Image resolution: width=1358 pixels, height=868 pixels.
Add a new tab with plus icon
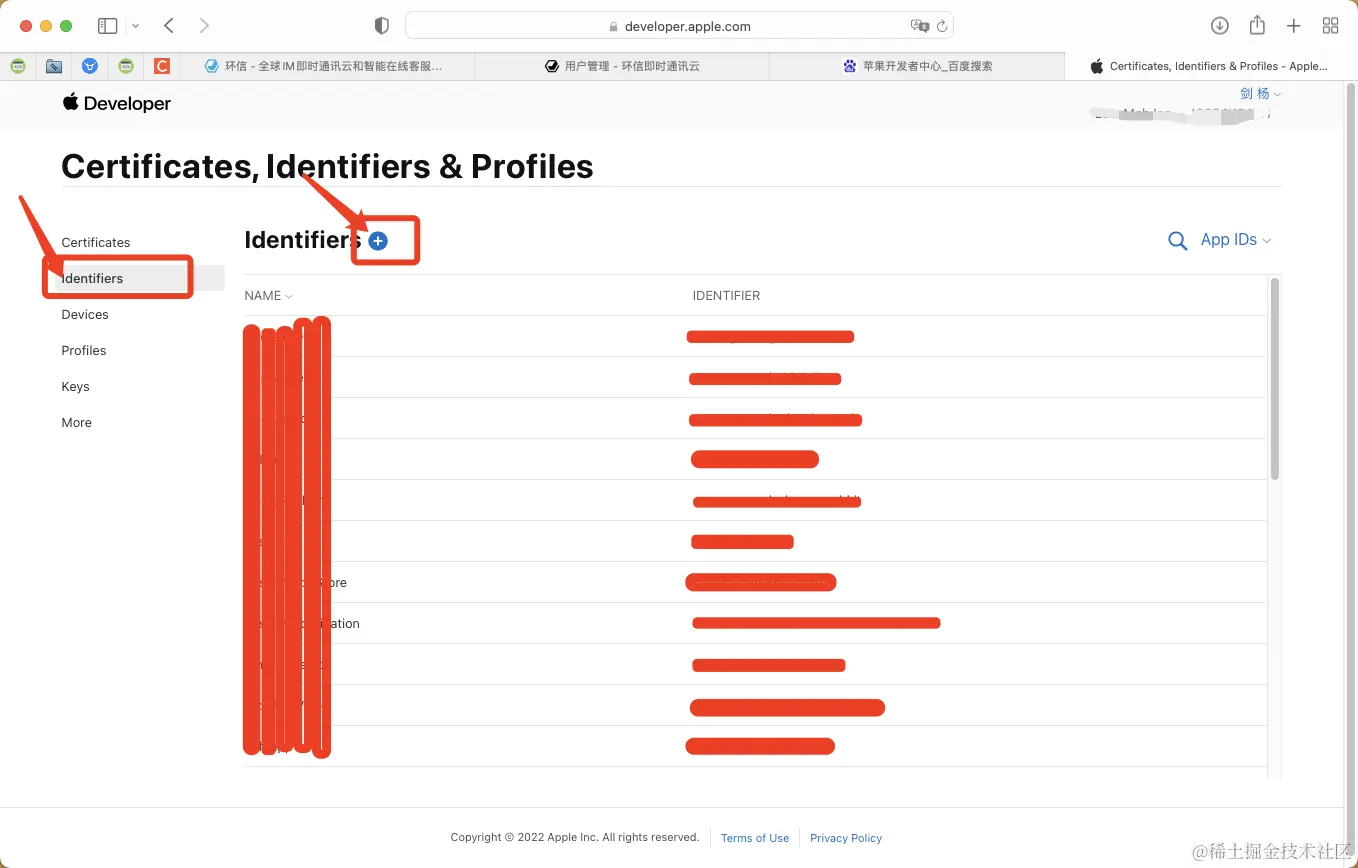[1293, 26]
